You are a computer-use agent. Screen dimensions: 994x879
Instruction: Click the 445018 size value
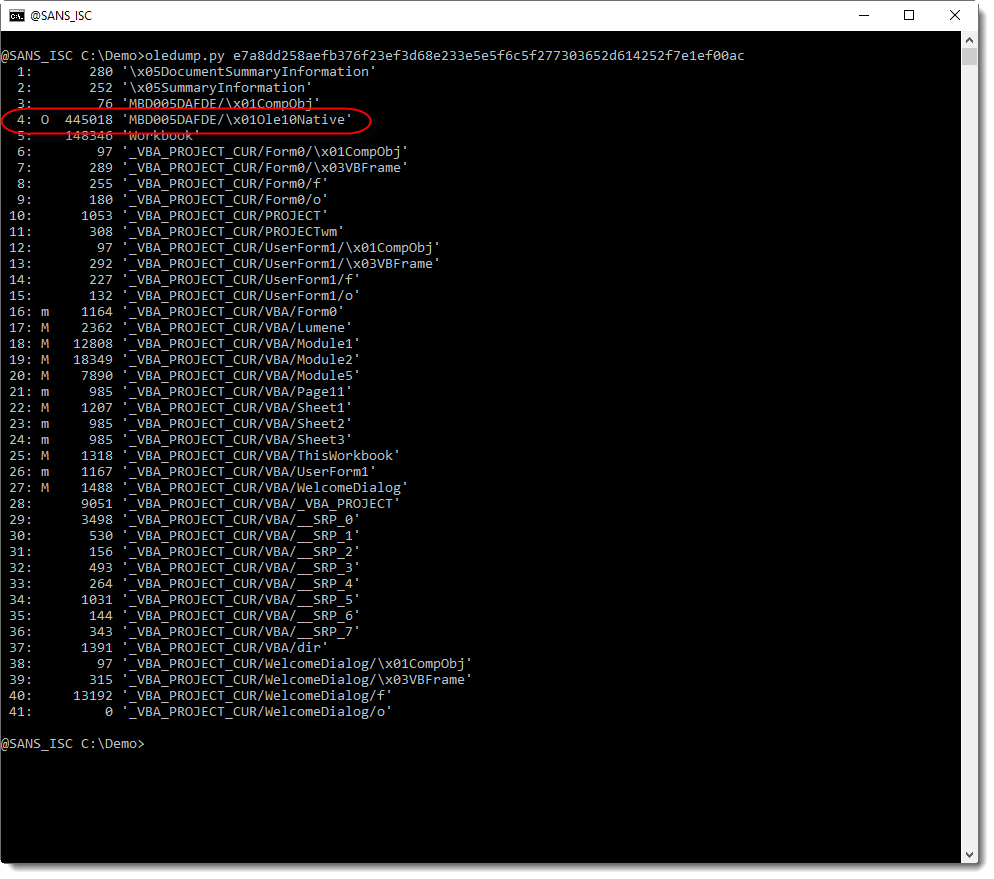point(89,120)
